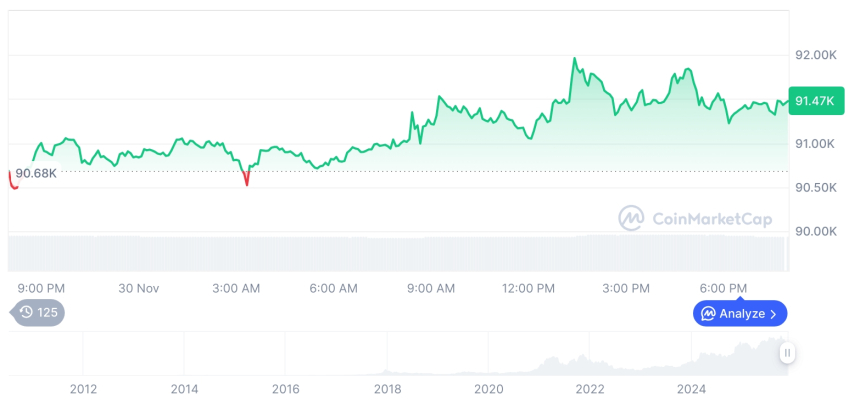Open the Analyze button
Screen dimensions: 860x401
tap(740, 314)
